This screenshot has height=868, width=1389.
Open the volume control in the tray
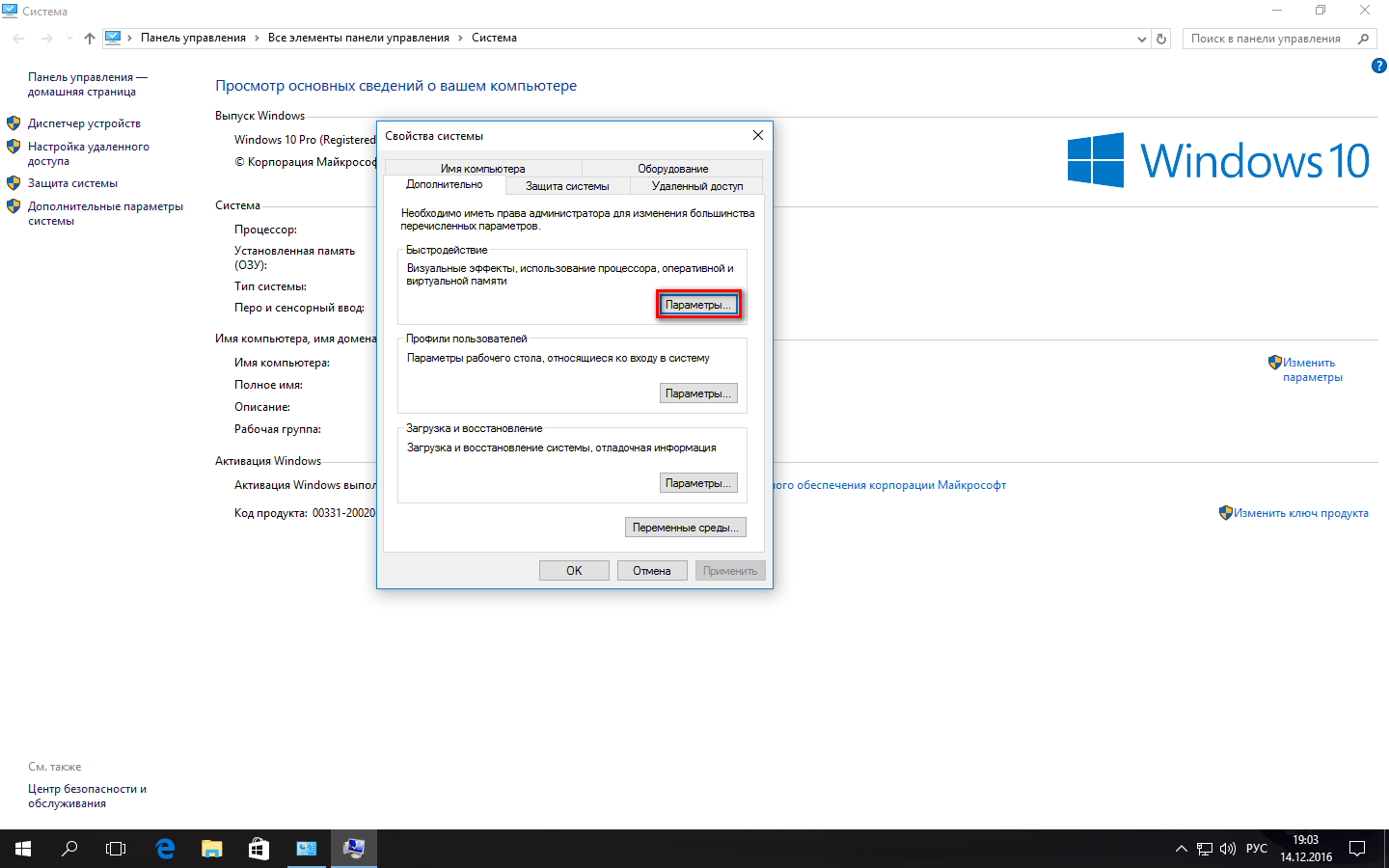point(1228,849)
